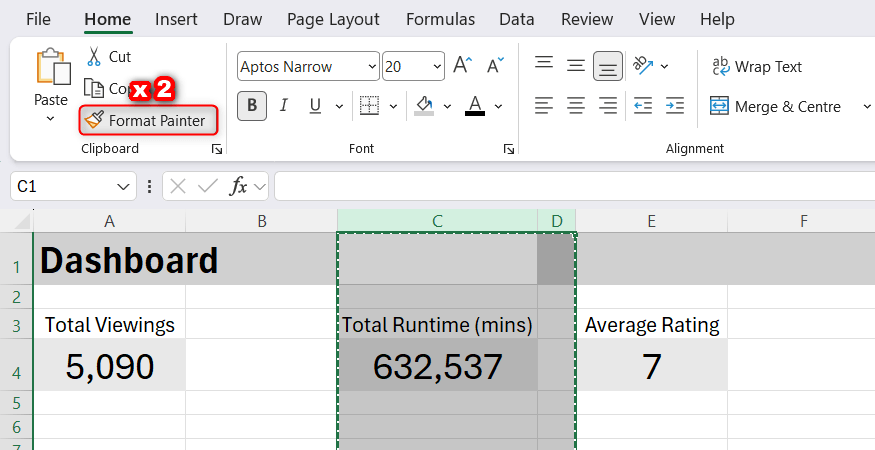
Task: Toggle Underline formatting
Action: click(x=315, y=106)
